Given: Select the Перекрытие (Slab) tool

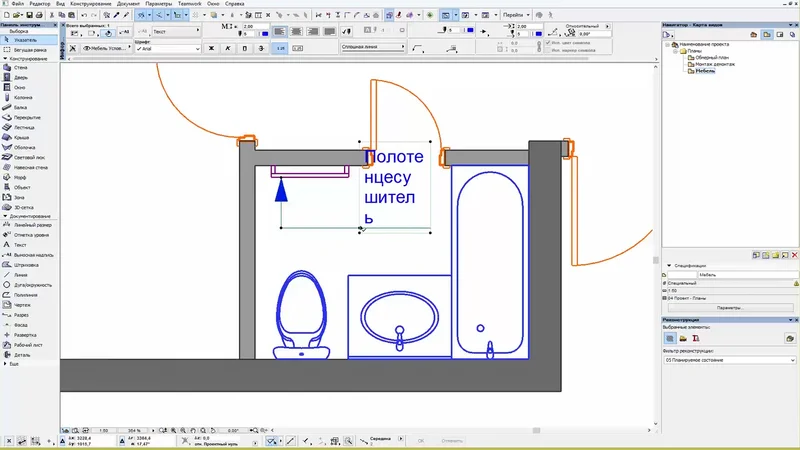Looking at the screenshot, I should pyautogui.click(x=27, y=117).
